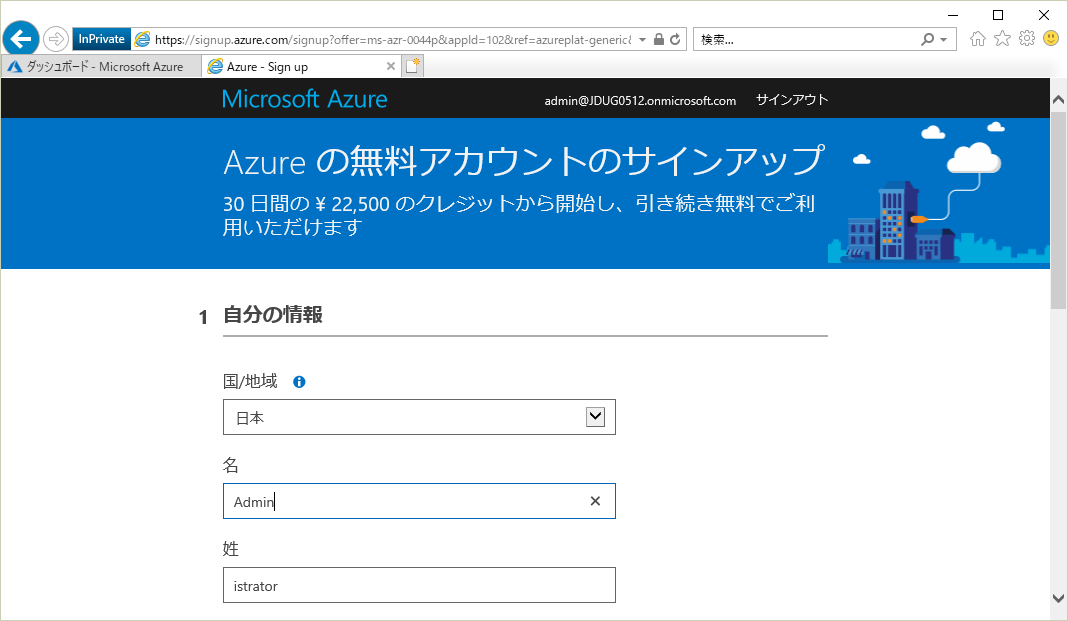
Task: Close the Azure - Sign up tab
Action: tap(390, 66)
